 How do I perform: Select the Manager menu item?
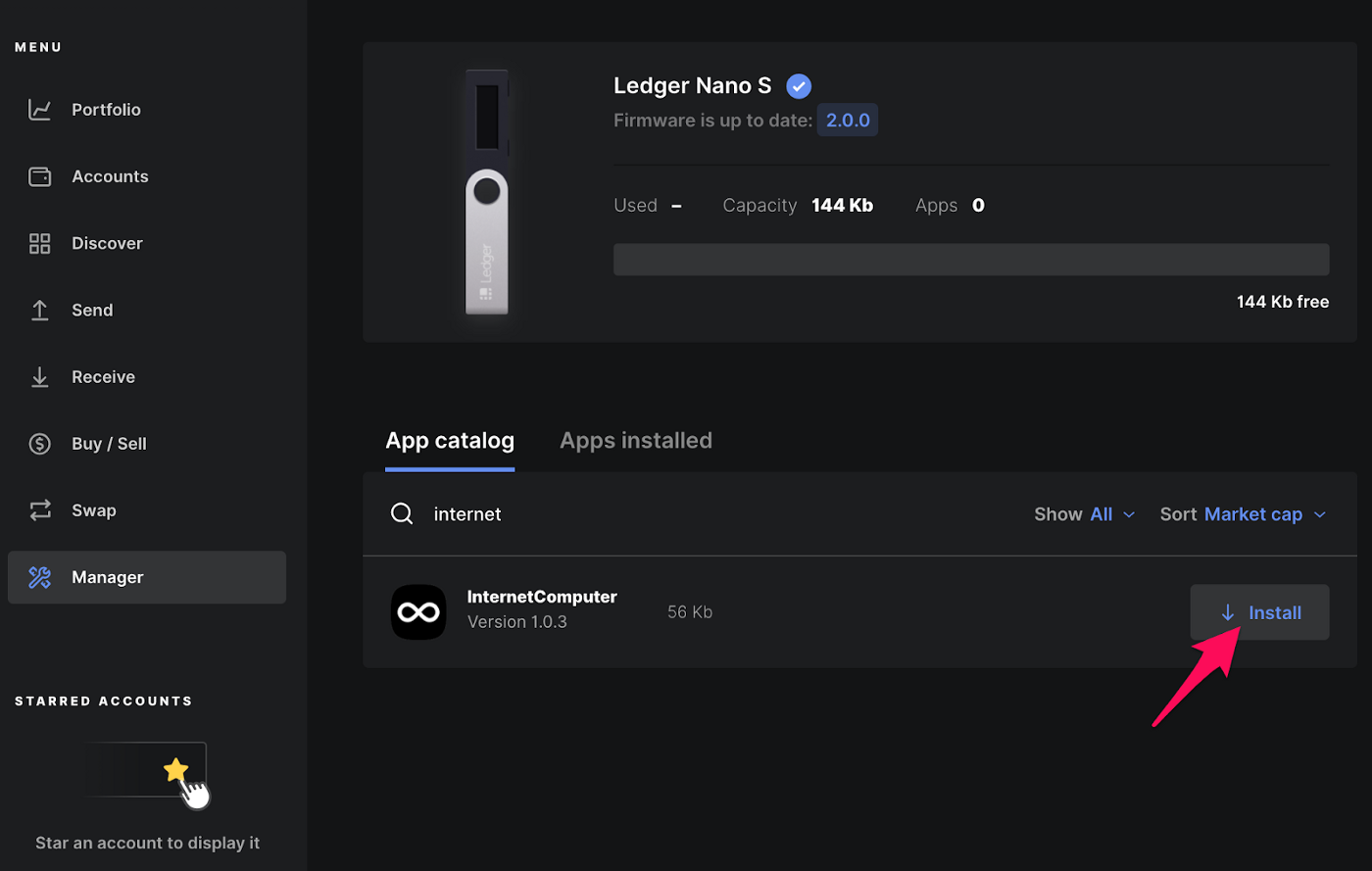(147, 577)
